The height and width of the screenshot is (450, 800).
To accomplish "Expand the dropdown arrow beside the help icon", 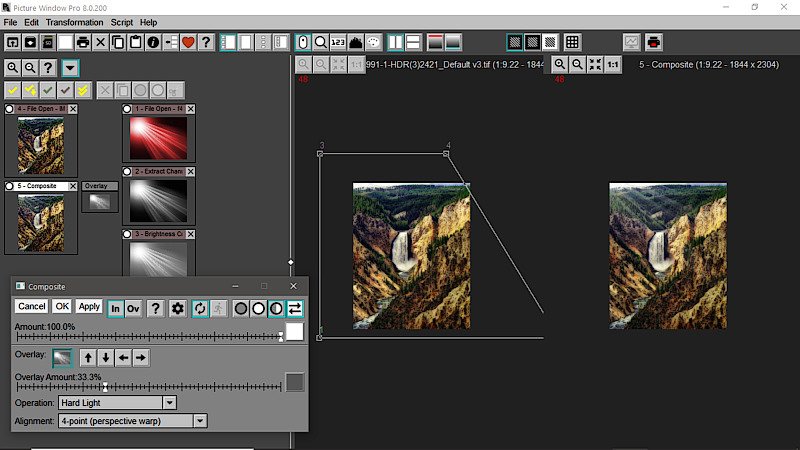I will (70, 68).
